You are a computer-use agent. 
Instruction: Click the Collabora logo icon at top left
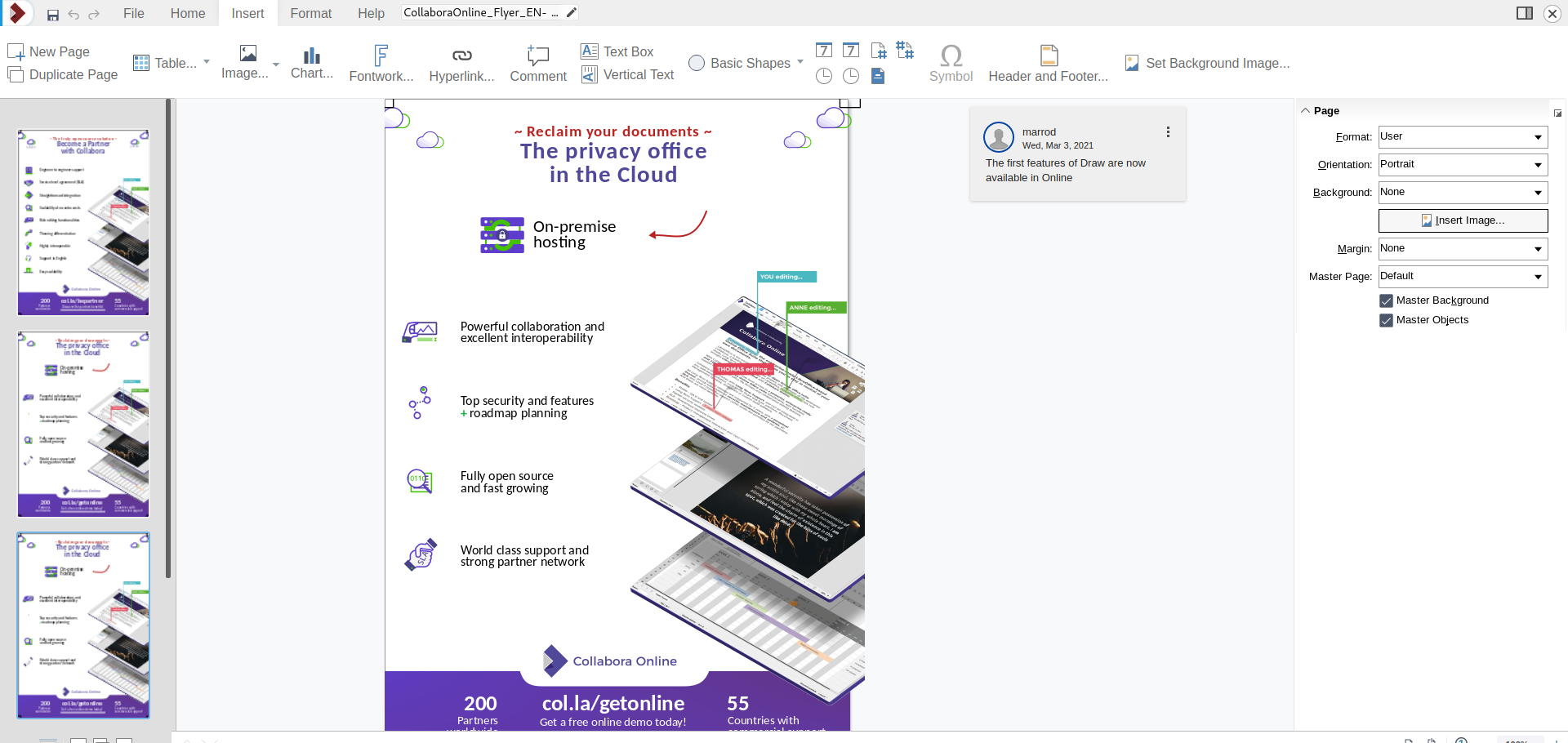(x=16, y=13)
